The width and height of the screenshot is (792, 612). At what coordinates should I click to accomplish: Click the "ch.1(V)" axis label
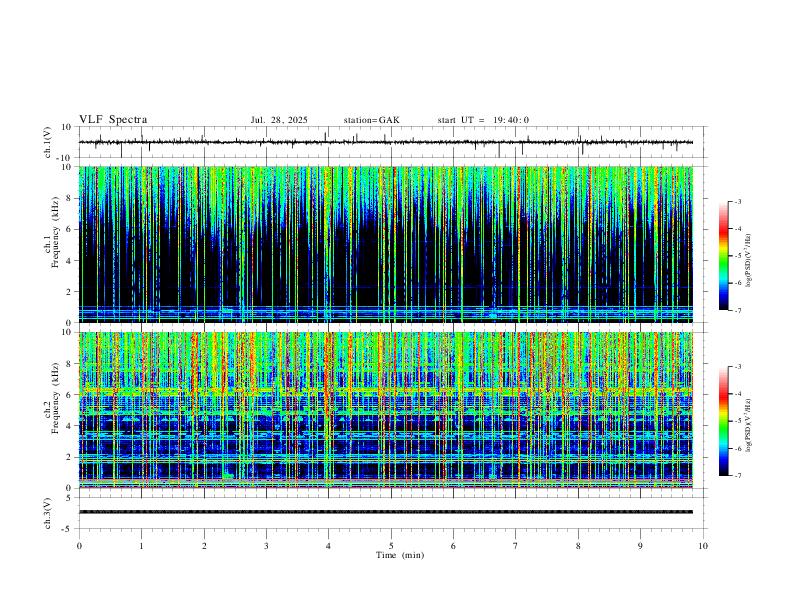48,142
